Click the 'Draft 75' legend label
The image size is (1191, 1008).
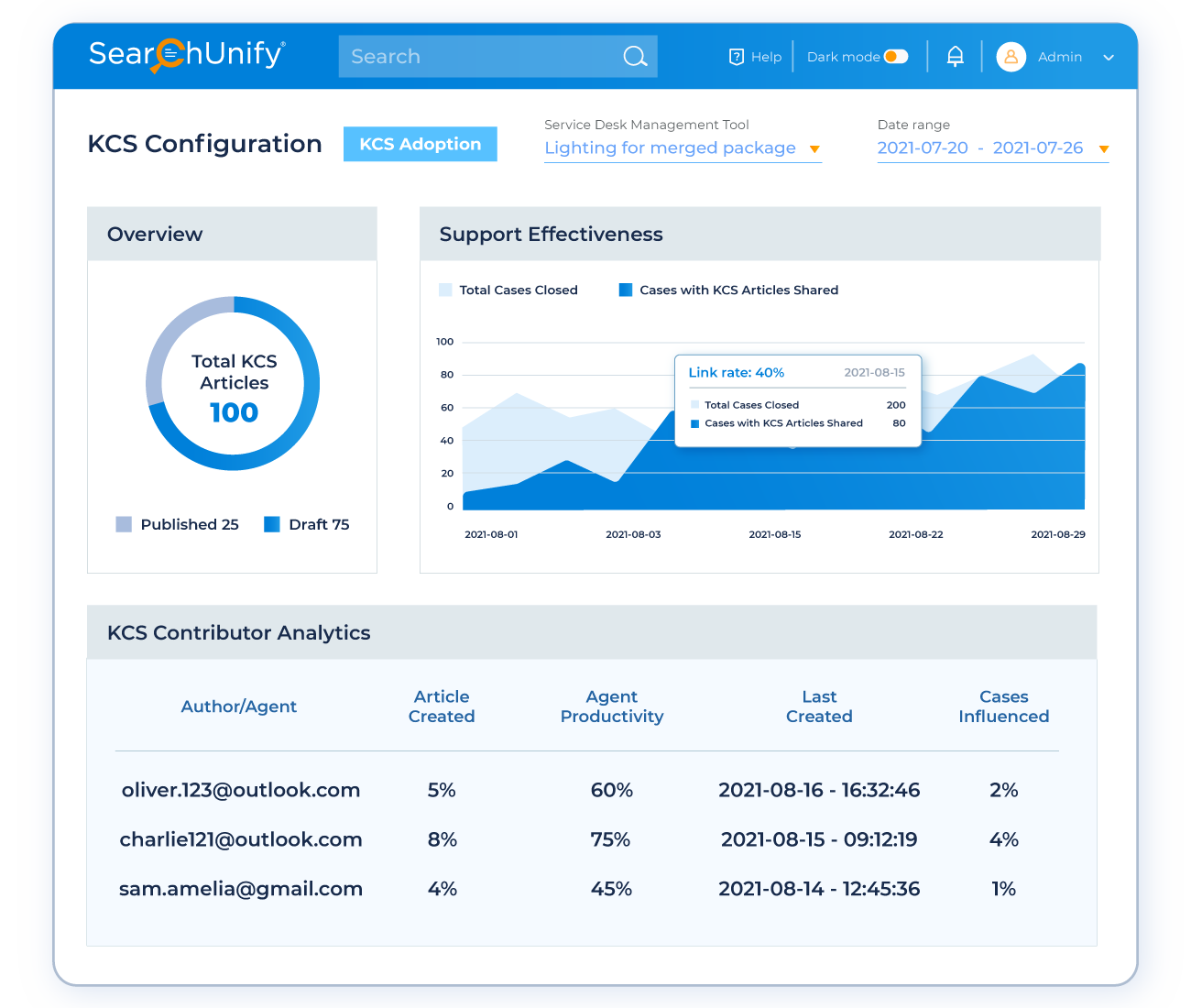click(x=319, y=524)
